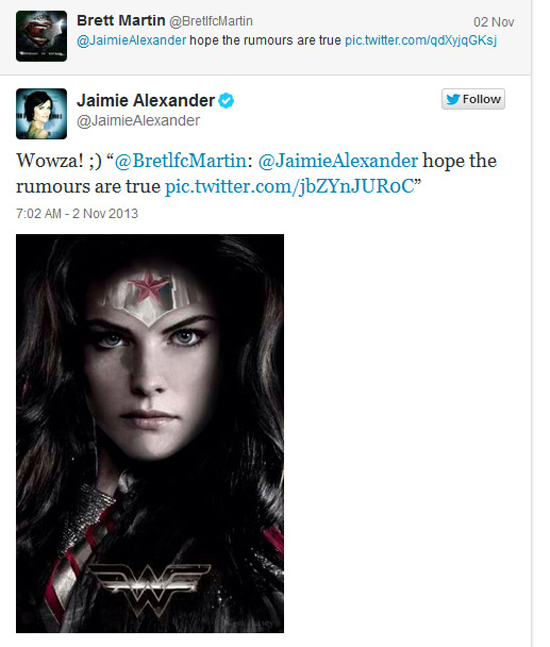
Task: Open the 7:02 AM - 2 Nov 2013 timestamp
Action: pos(77,213)
